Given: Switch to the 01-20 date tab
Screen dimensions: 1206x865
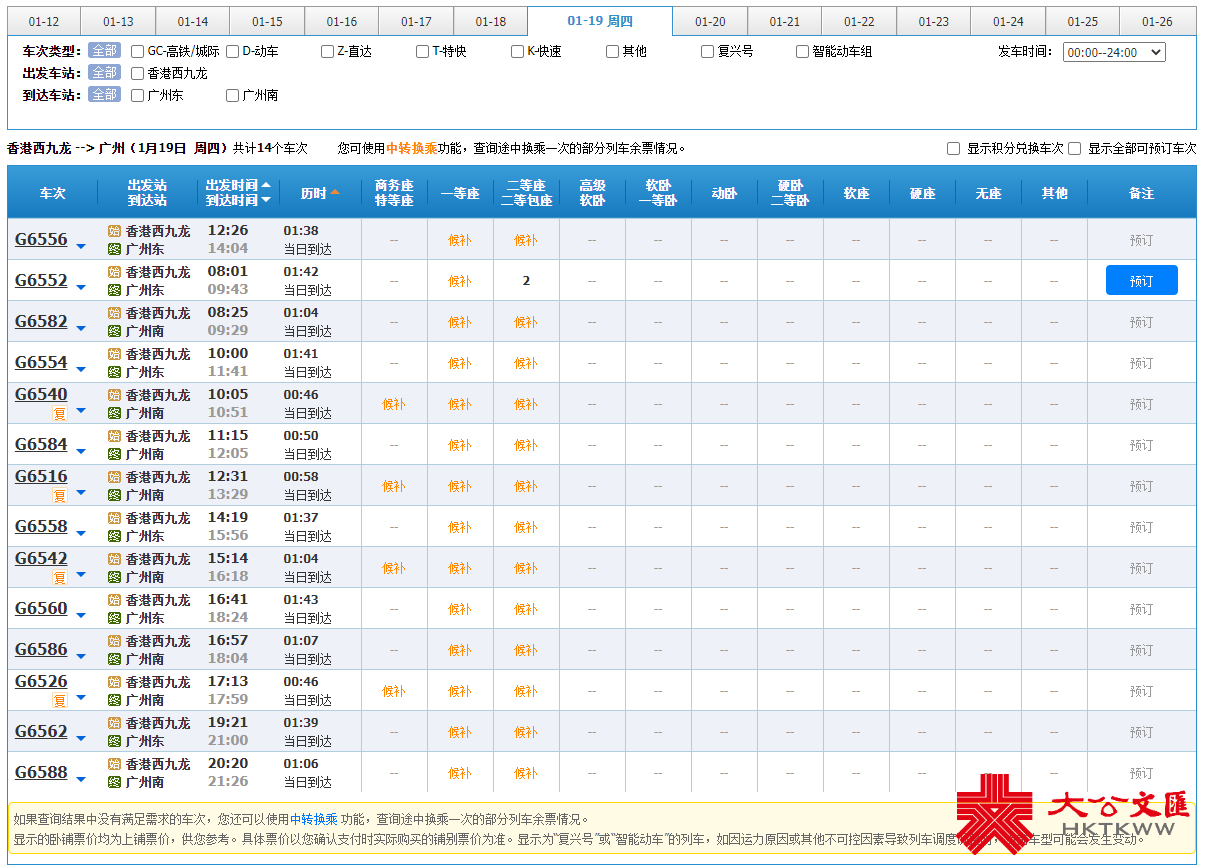Looking at the screenshot, I should coord(709,22).
